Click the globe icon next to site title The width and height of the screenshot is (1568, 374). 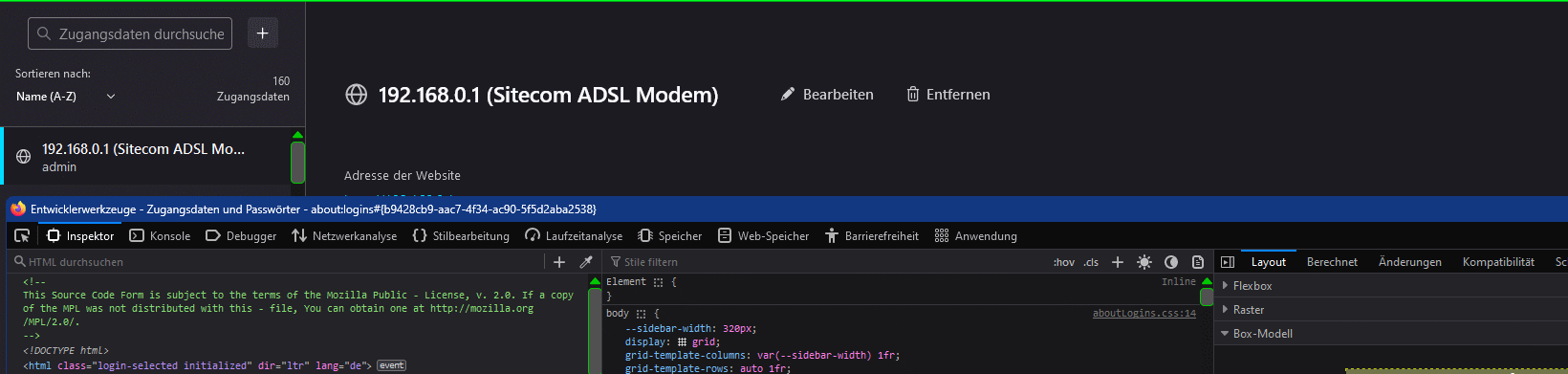click(x=356, y=95)
